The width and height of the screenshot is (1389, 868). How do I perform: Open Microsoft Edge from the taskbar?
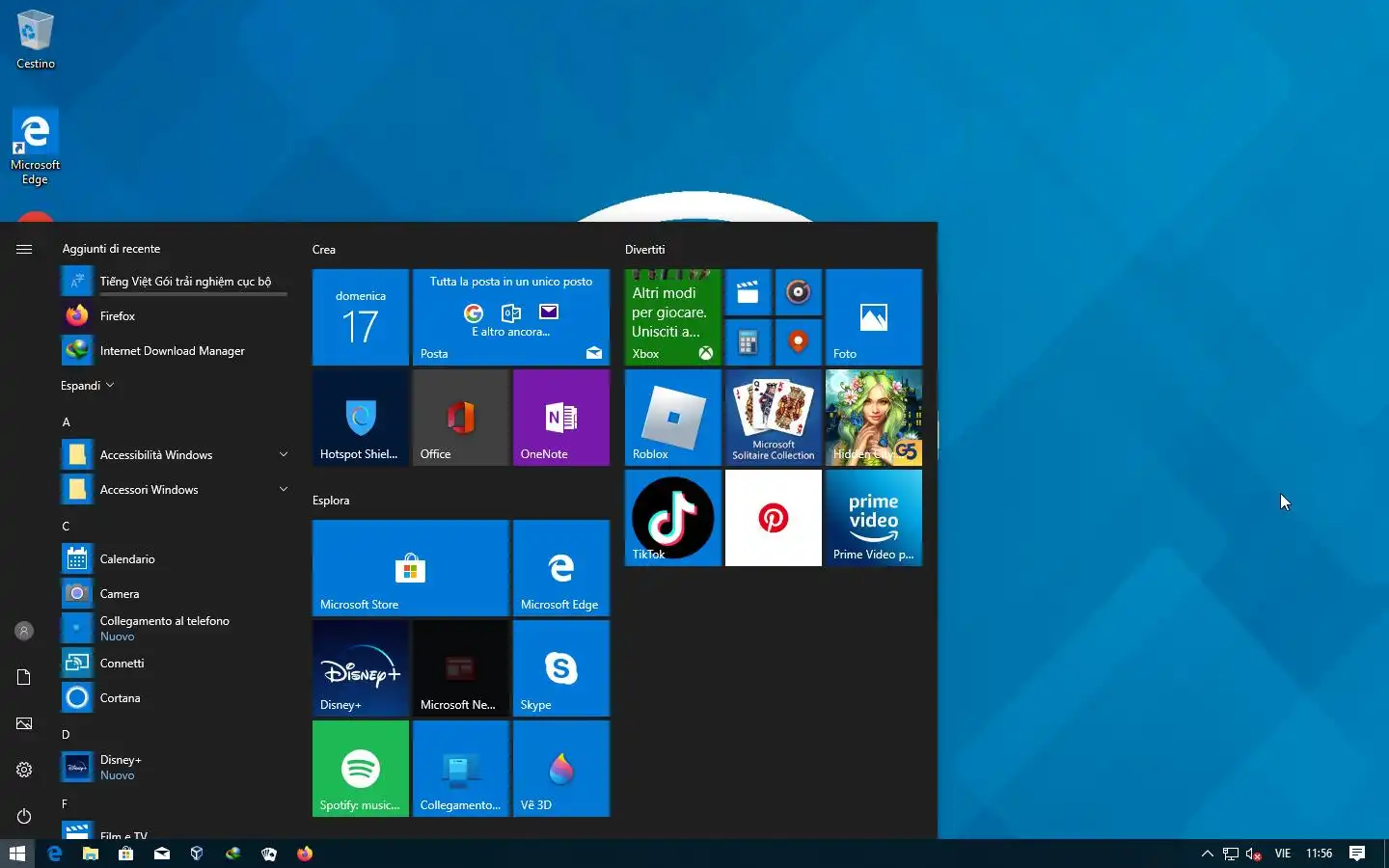tap(54, 854)
